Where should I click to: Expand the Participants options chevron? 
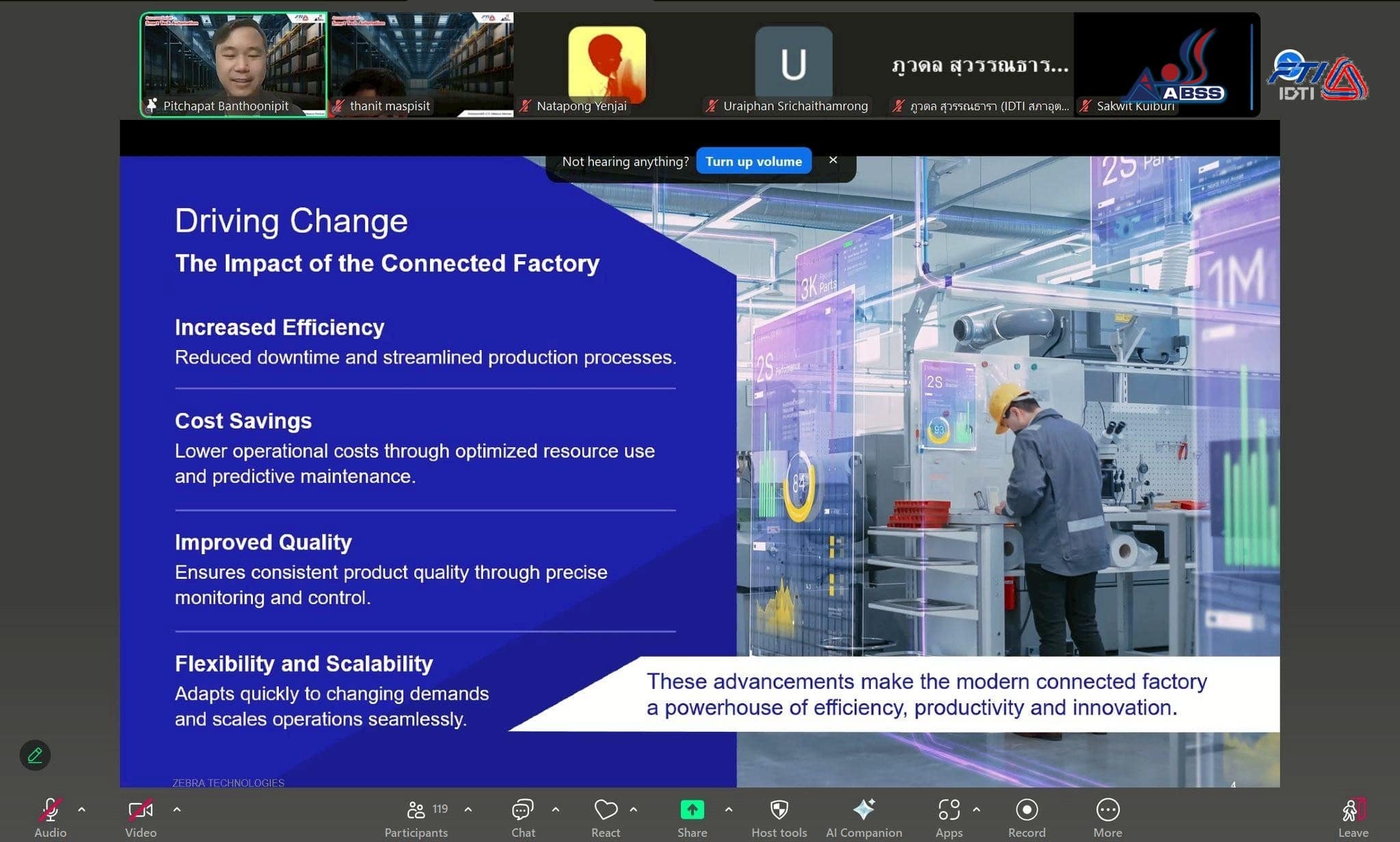tap(468, 810)
